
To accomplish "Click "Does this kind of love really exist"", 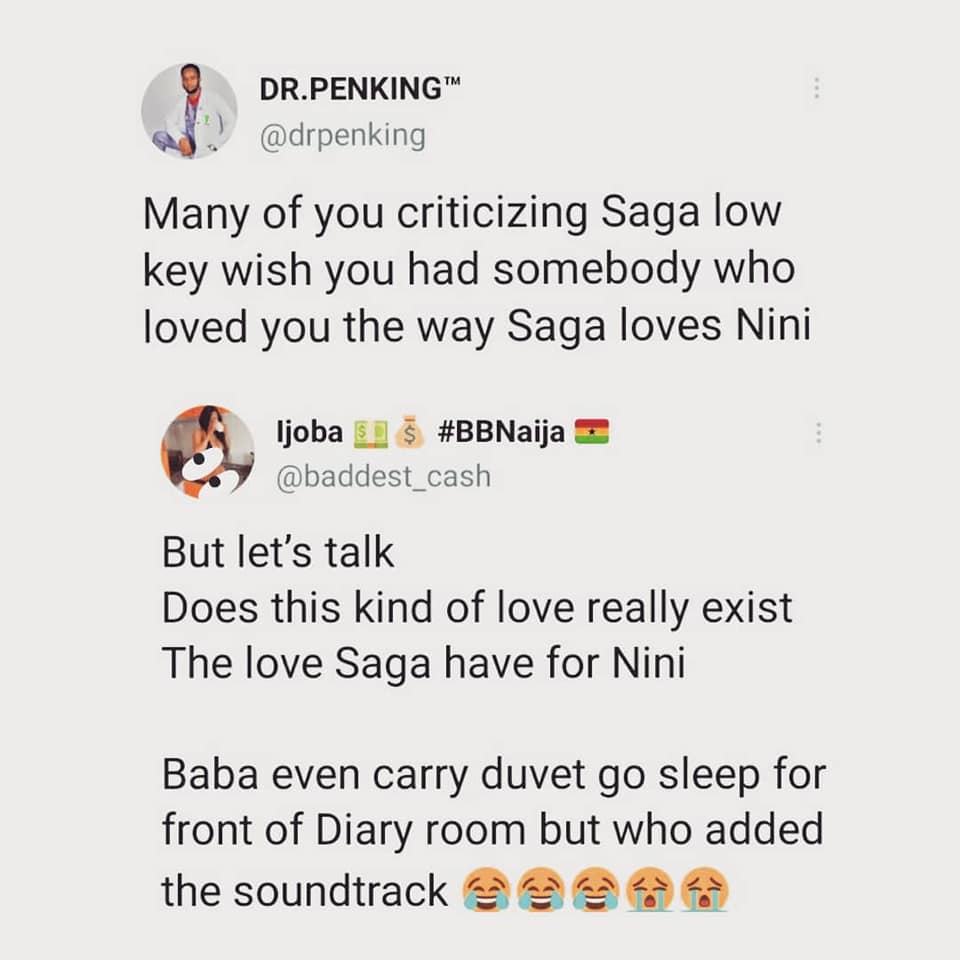I will click(x=477, y=607).
